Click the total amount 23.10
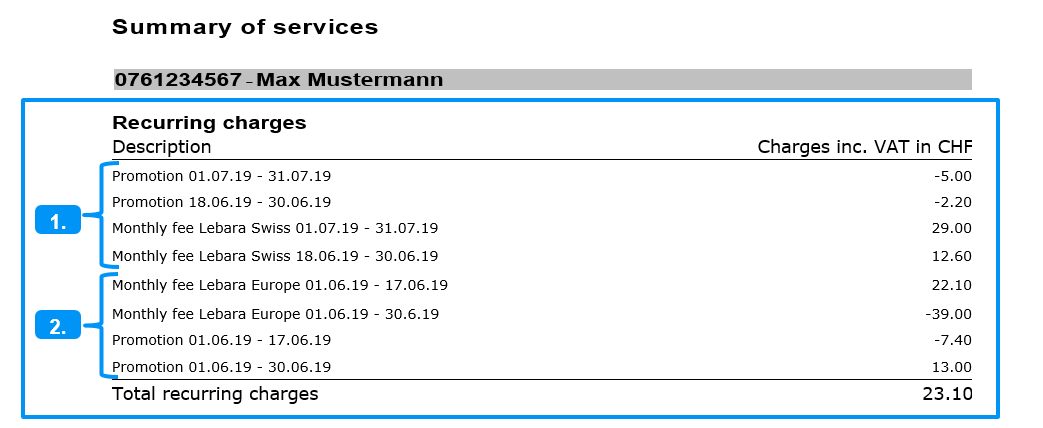 tap(947, 394)
